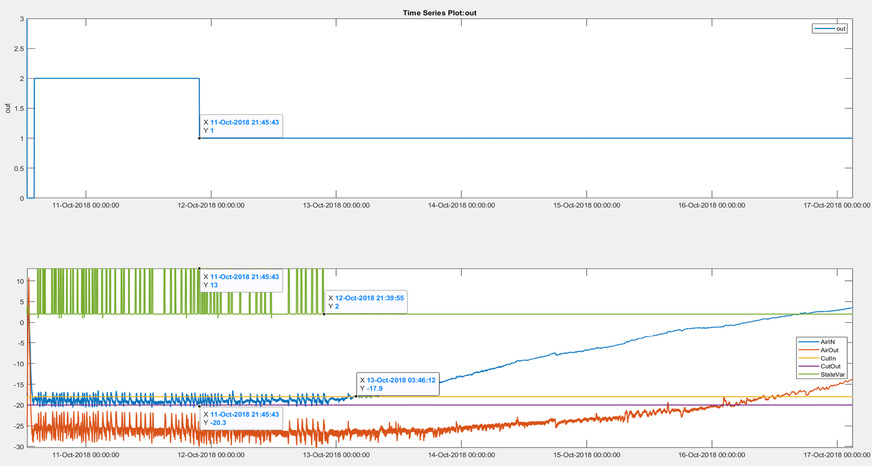Click the data tip showing Y -20.3

(x=240, y=417)
